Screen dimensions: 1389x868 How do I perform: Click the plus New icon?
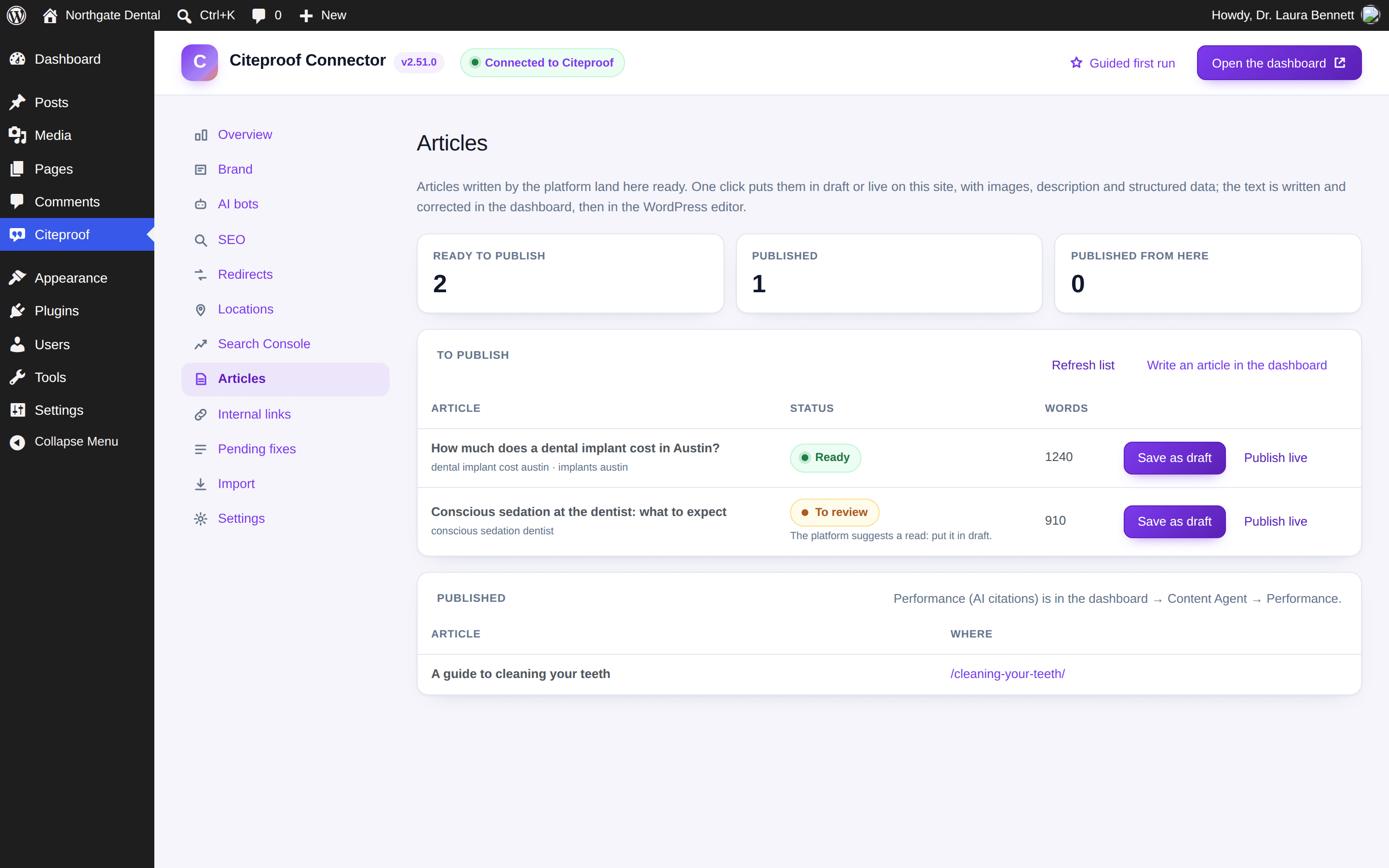(307, 15)
